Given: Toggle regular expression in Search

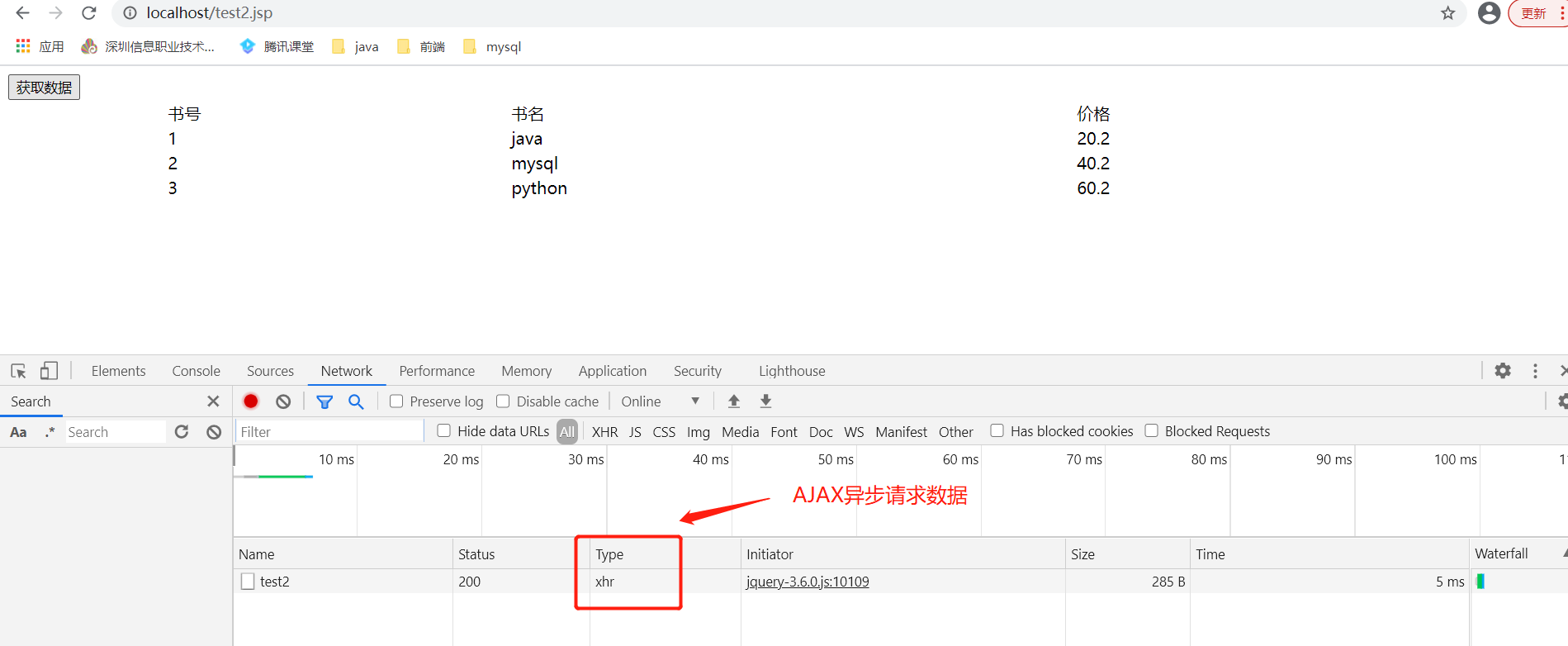Looking at the screenshot, I should (x=50, y=432).
